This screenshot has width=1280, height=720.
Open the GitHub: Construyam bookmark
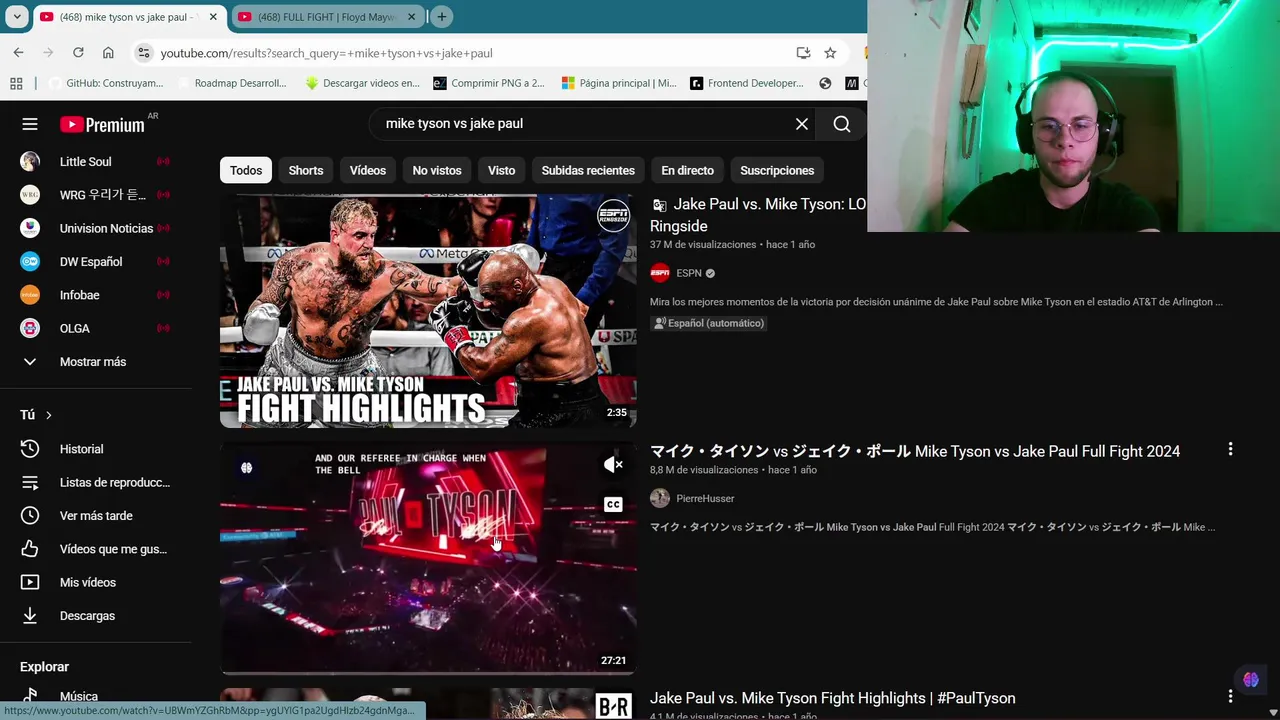[105, 83]
